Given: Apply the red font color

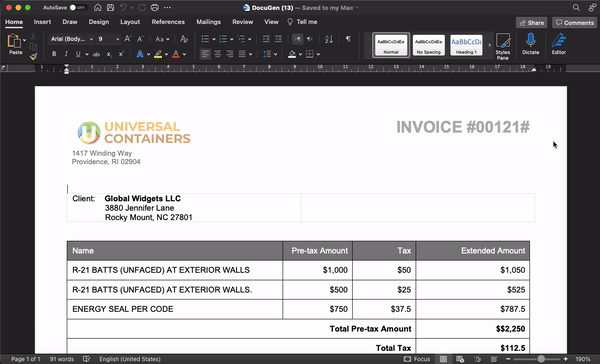Looking at the screenshot, I should [x=176, y=54].
